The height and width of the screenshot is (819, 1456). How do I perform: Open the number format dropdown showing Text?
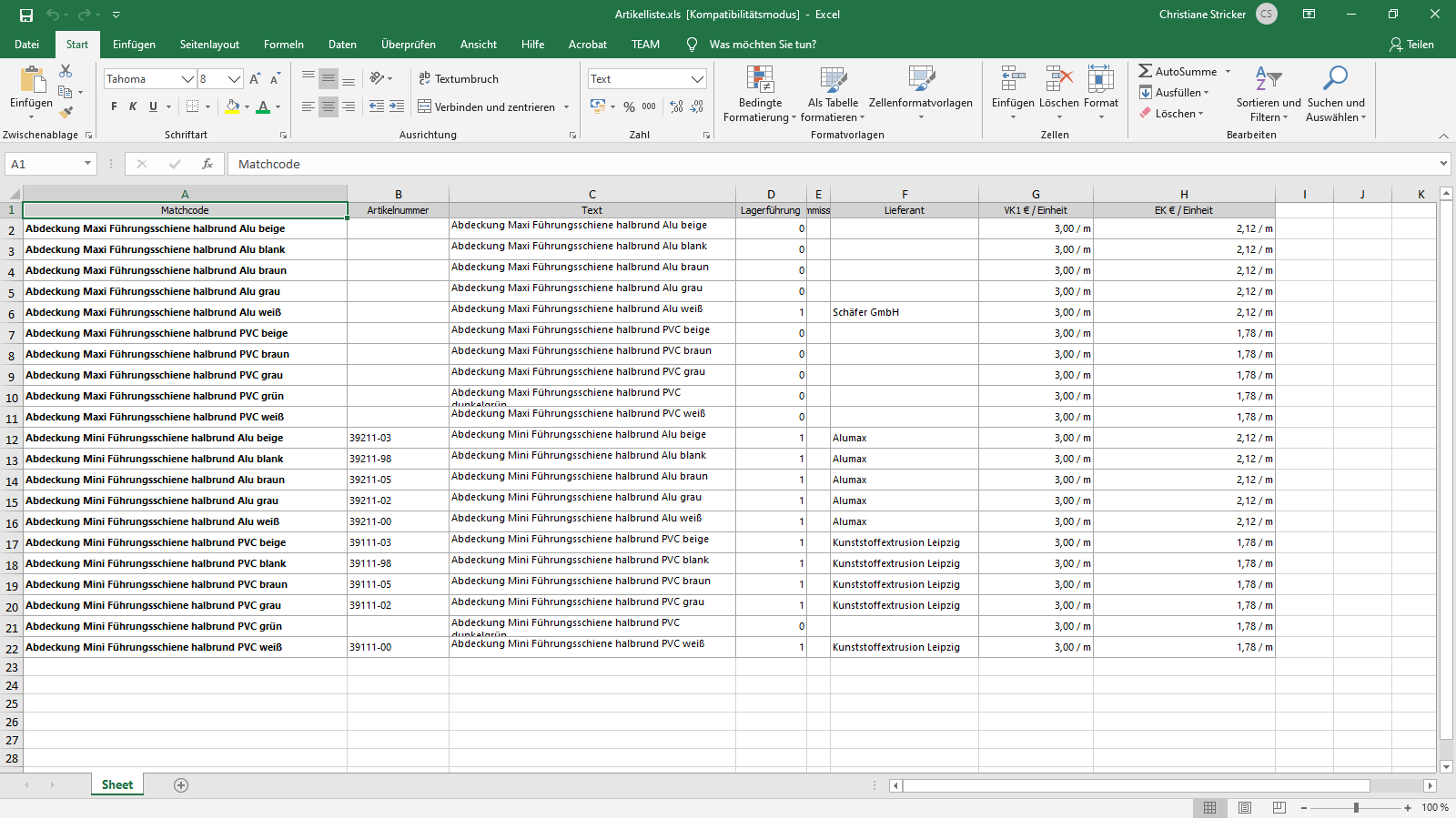click(696, 79)
